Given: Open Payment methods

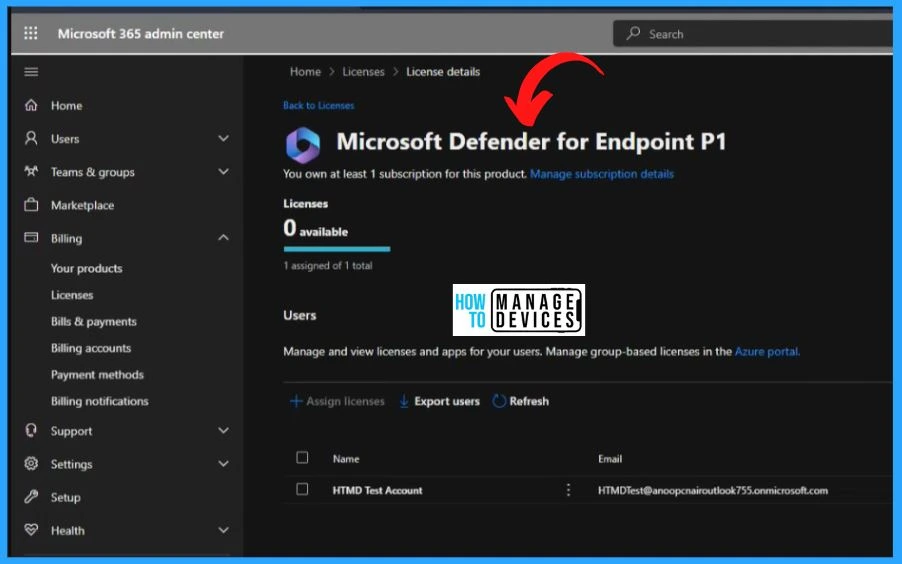Looking at the screenshot, I should tap(97, 374).
